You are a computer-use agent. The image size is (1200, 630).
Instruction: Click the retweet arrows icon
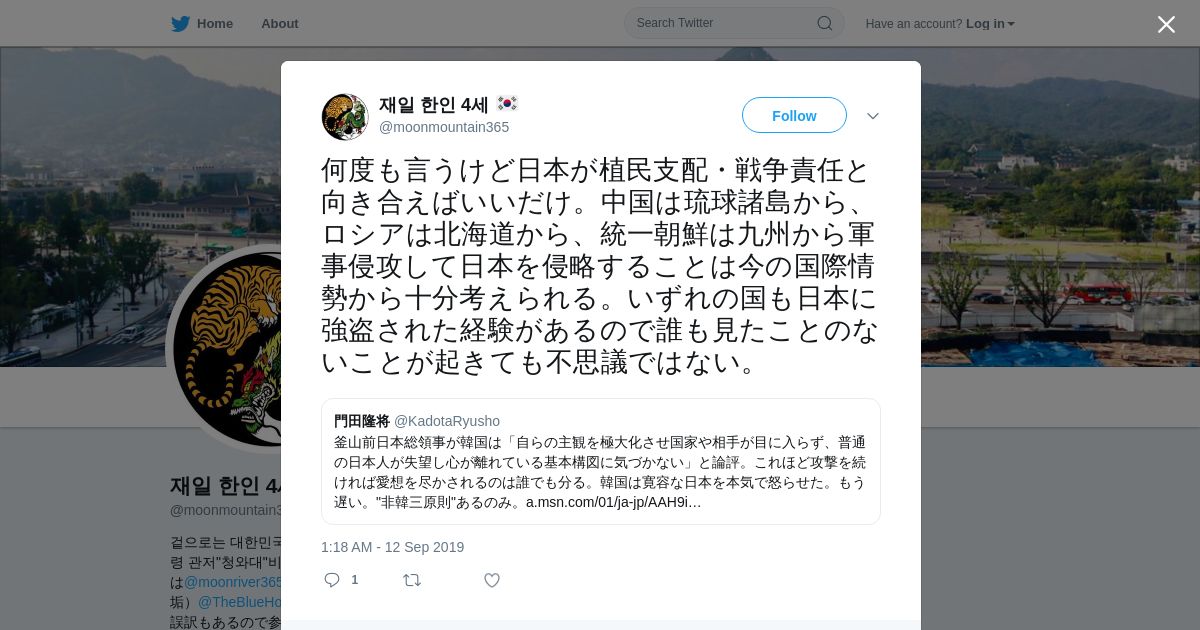click(412, 580)
